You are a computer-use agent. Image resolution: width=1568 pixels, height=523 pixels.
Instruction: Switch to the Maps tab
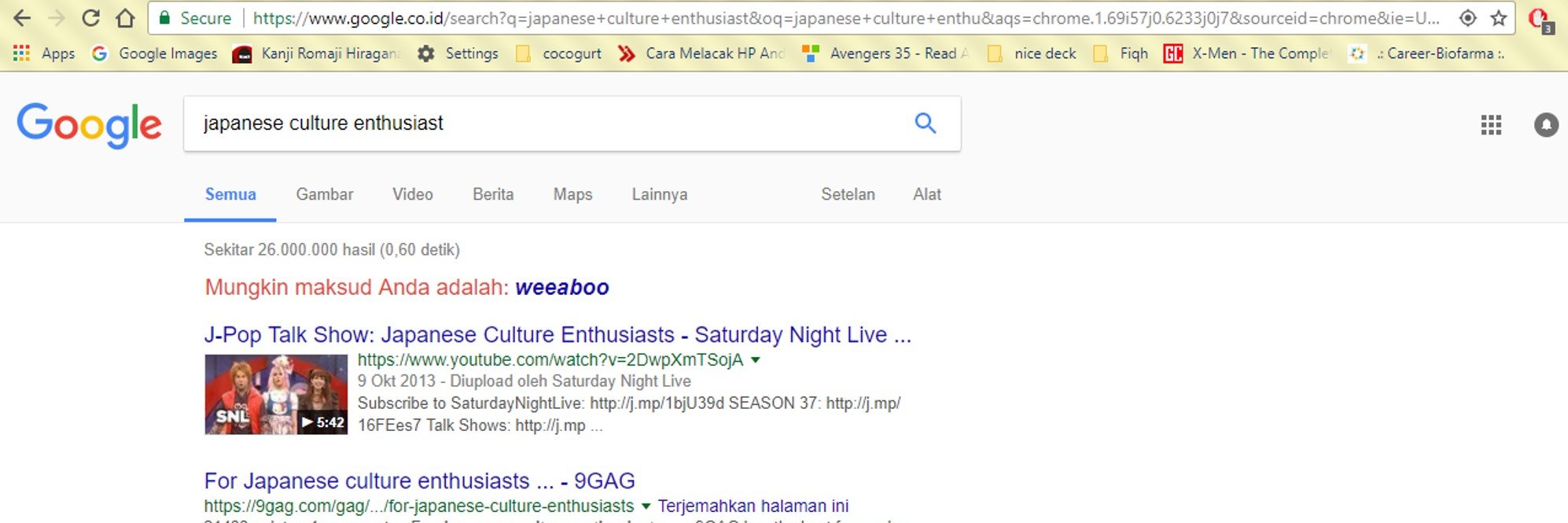[572, 194]
